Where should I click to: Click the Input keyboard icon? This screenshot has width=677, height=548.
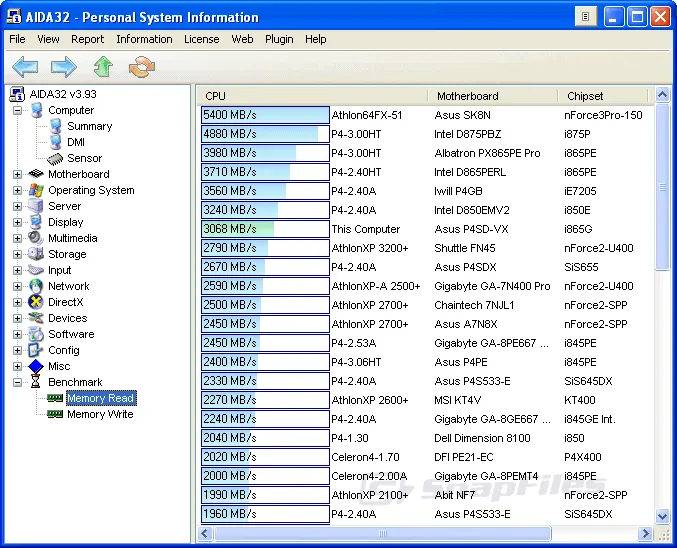[x=36, y=270]
